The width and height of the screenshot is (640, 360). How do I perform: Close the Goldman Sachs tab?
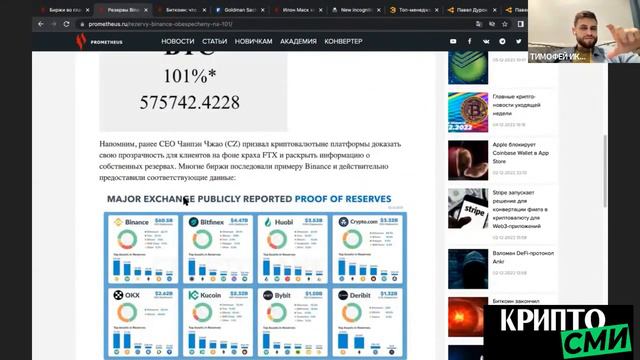(x=262, y=10)
